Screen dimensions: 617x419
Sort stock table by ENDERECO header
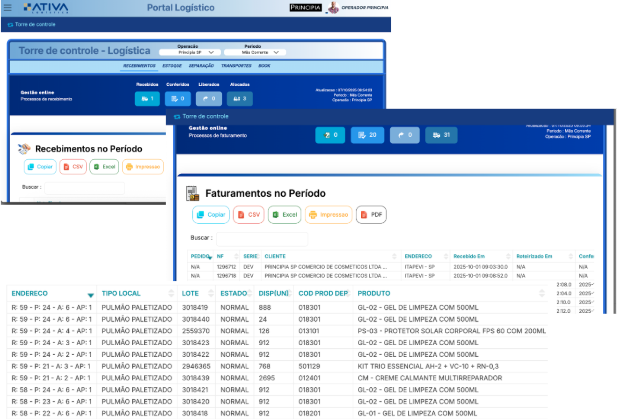52,293
